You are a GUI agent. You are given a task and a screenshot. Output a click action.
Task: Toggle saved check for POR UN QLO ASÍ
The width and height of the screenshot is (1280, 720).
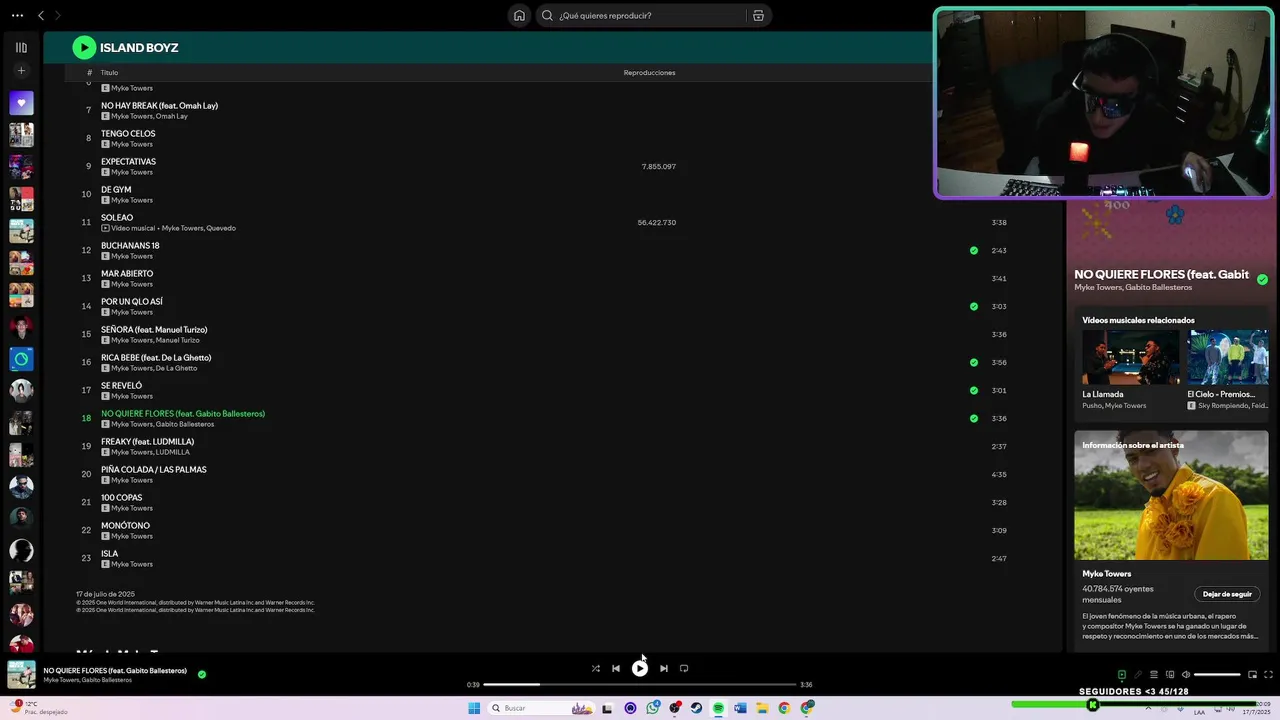pyautogui.click(x=974, y=306)
